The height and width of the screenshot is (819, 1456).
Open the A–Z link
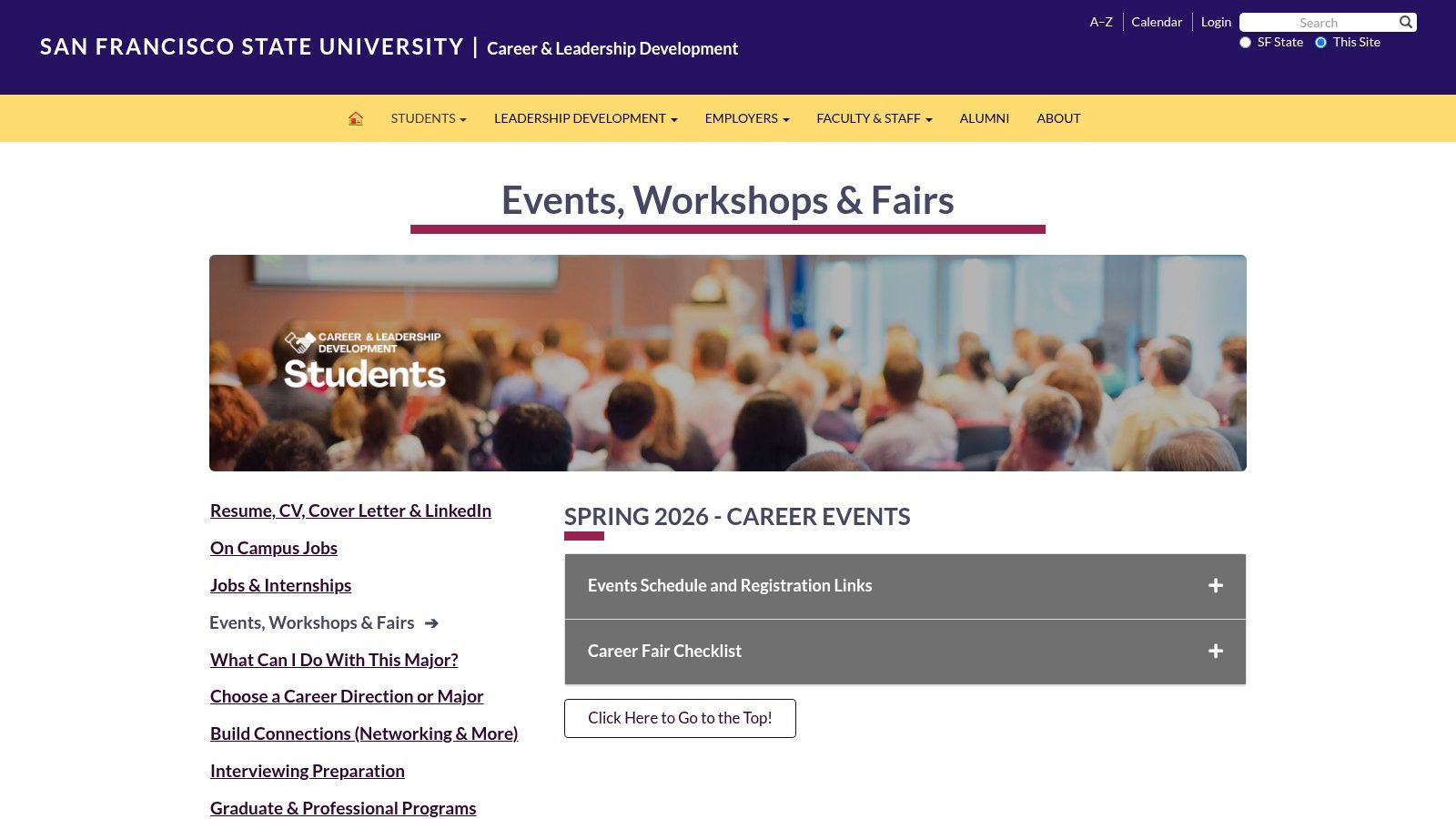1101,22
